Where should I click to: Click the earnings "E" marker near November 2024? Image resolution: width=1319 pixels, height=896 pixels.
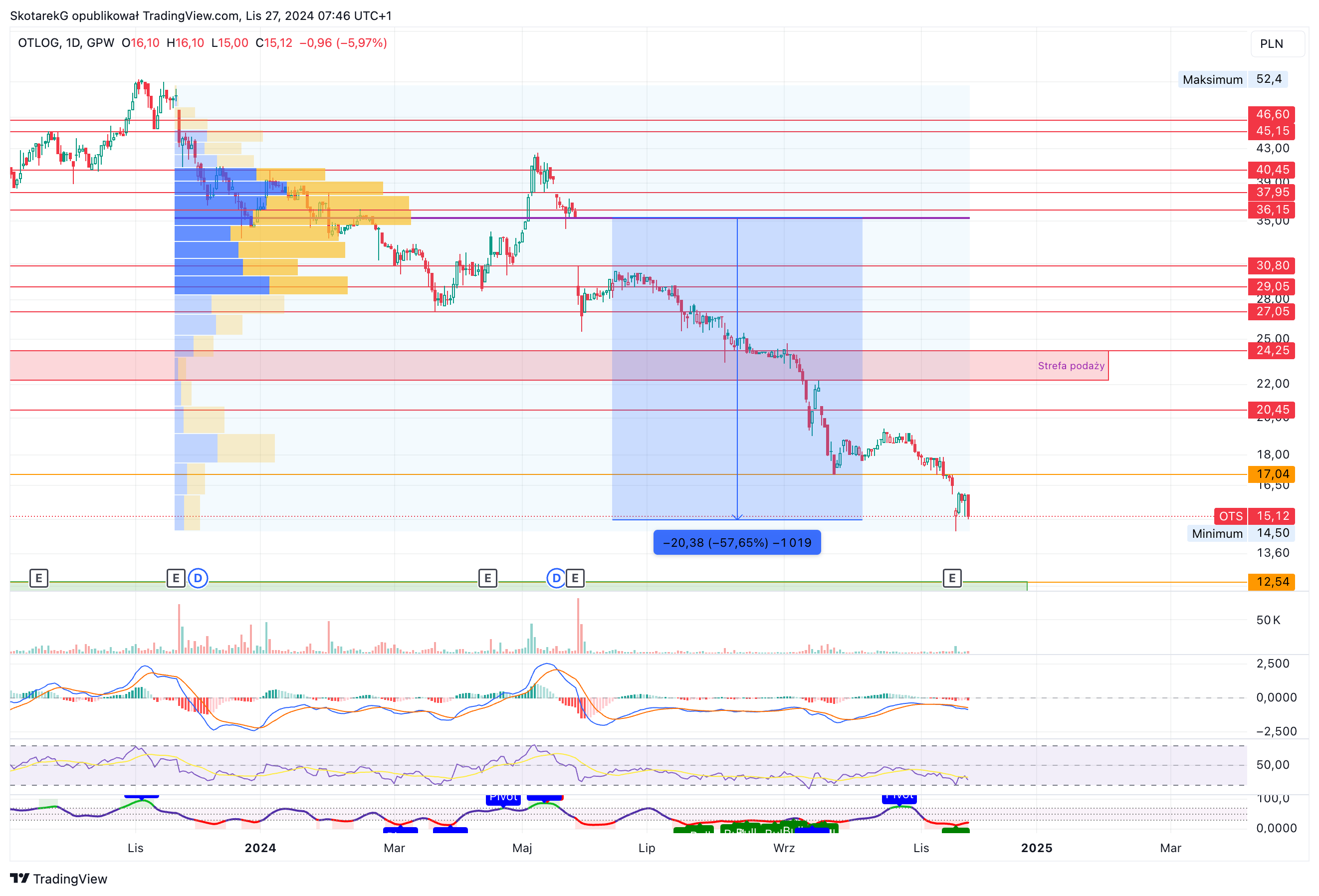tap(951, 579)
